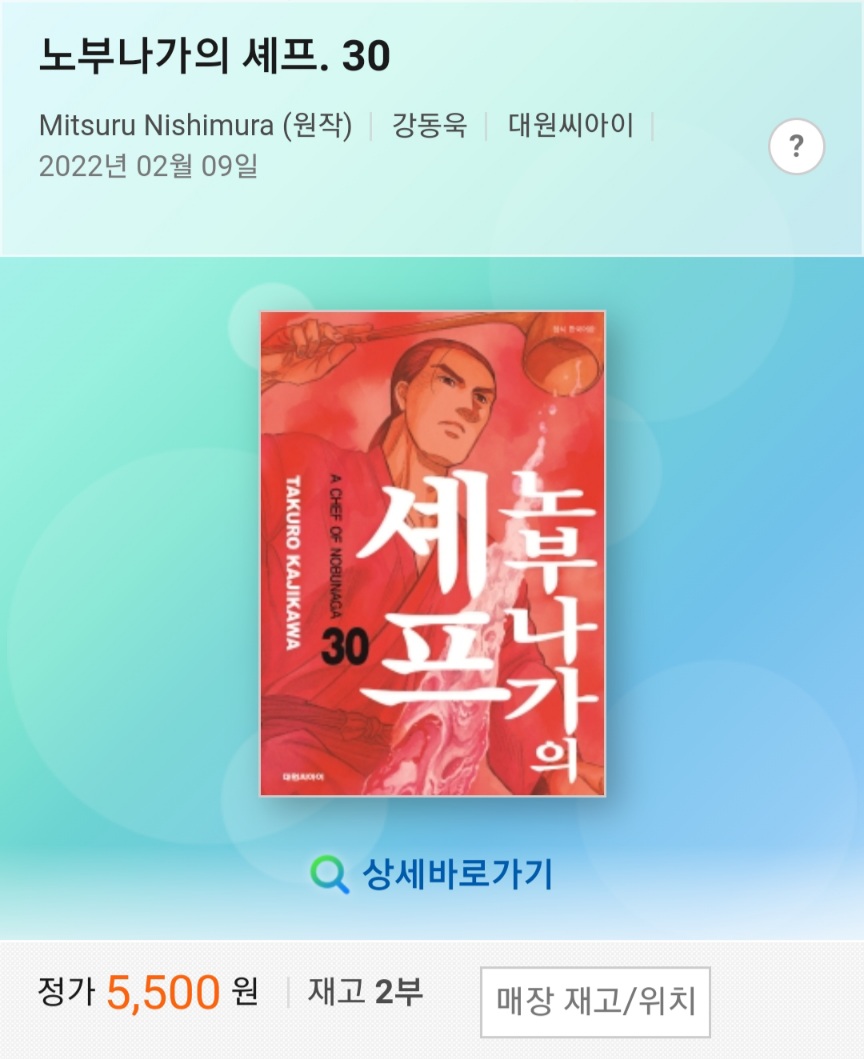864x1059 pixels.
Task: Tap the volume number 30 on cover
Action: 345,646
